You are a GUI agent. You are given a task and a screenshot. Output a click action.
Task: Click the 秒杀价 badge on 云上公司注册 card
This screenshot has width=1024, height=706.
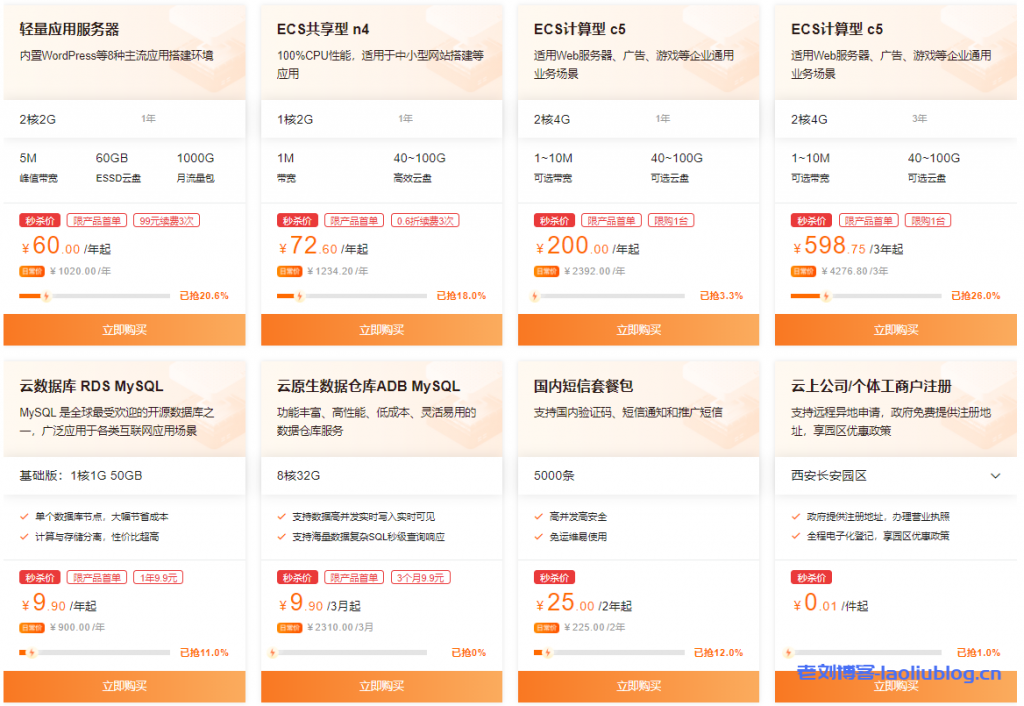[x=811, y=577]
